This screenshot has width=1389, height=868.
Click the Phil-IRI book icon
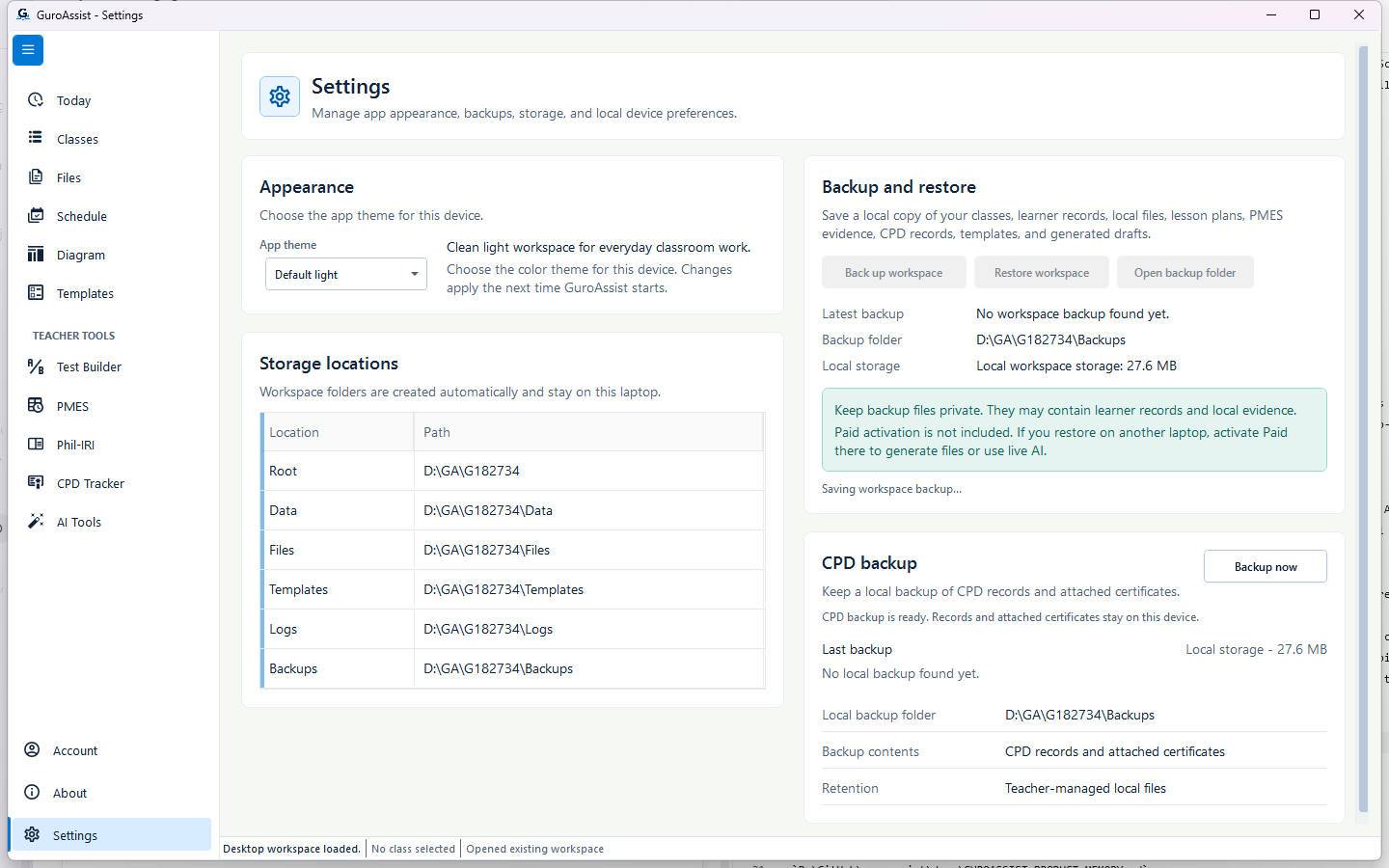tap(36, 444)
